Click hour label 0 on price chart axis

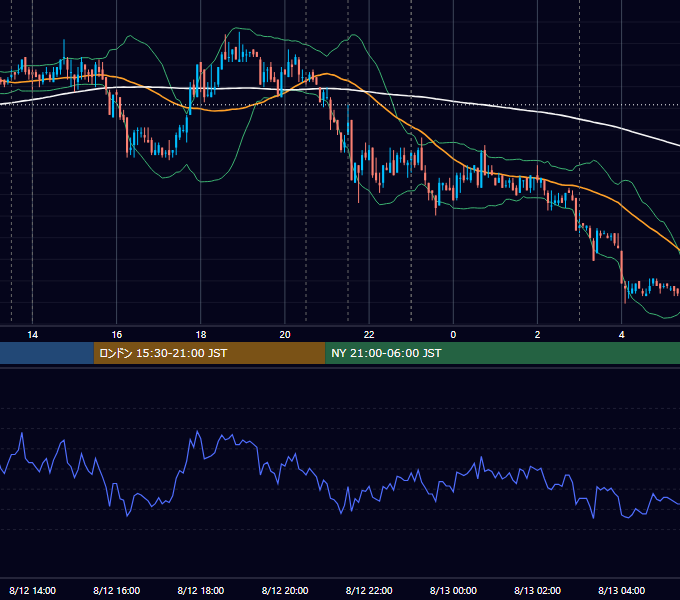pyautogui.click(x=453, y=335)
